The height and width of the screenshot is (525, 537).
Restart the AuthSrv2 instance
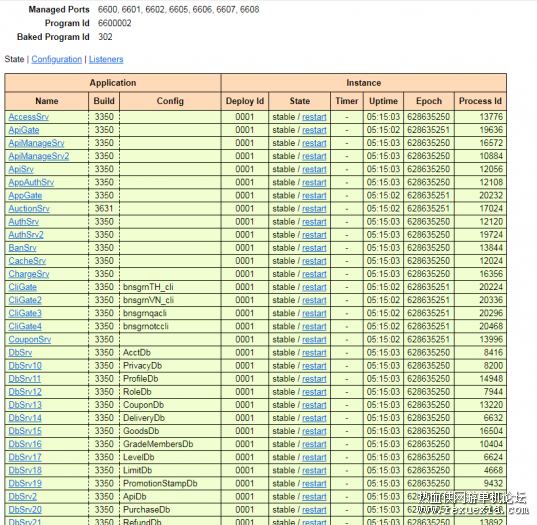coord(314,235)
